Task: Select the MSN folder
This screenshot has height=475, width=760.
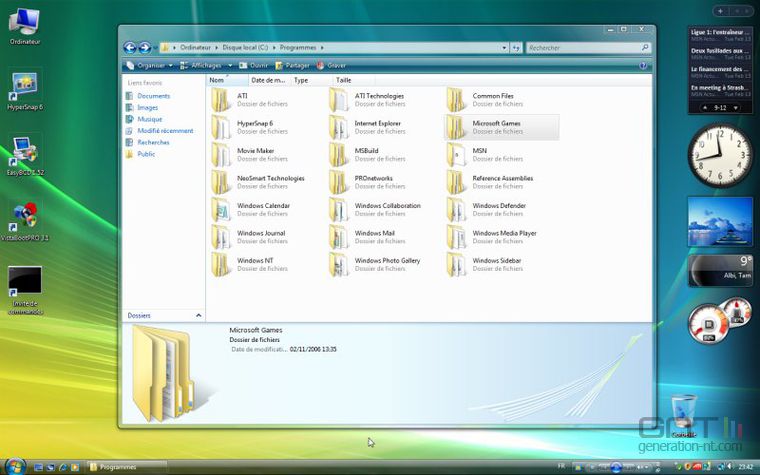Action: (x=485, y=155)
